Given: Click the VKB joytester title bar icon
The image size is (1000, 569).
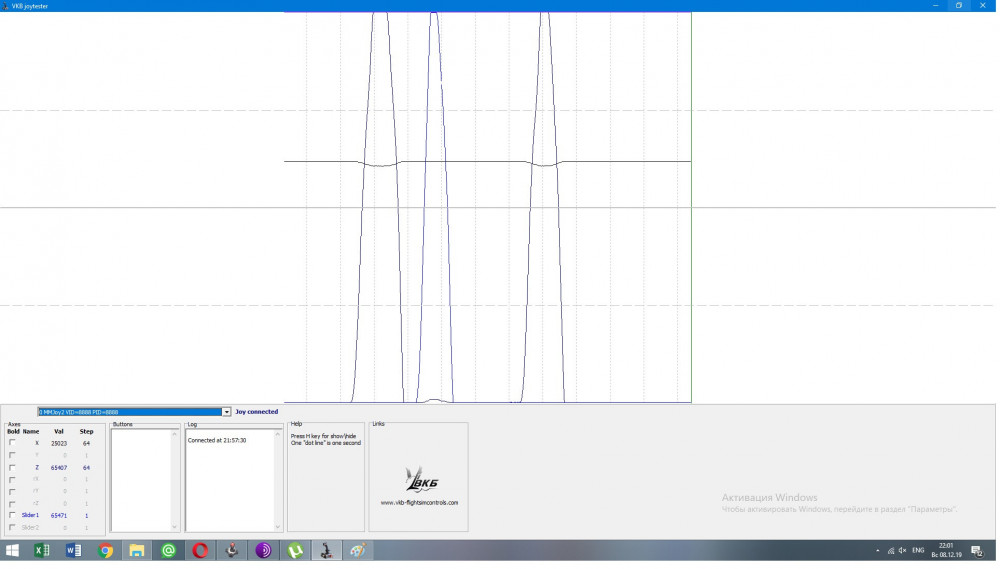Looking at the screenshot, I should (x=6, y=6).
